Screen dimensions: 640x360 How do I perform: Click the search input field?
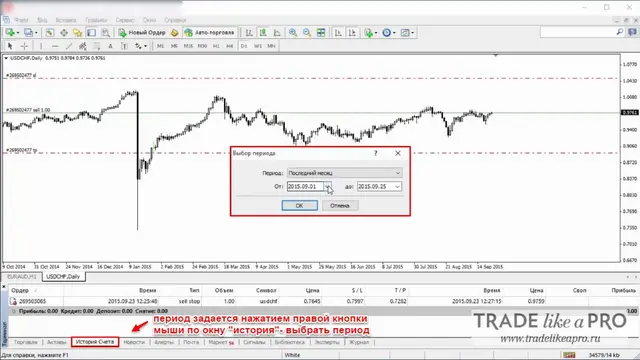click(579, 32)
